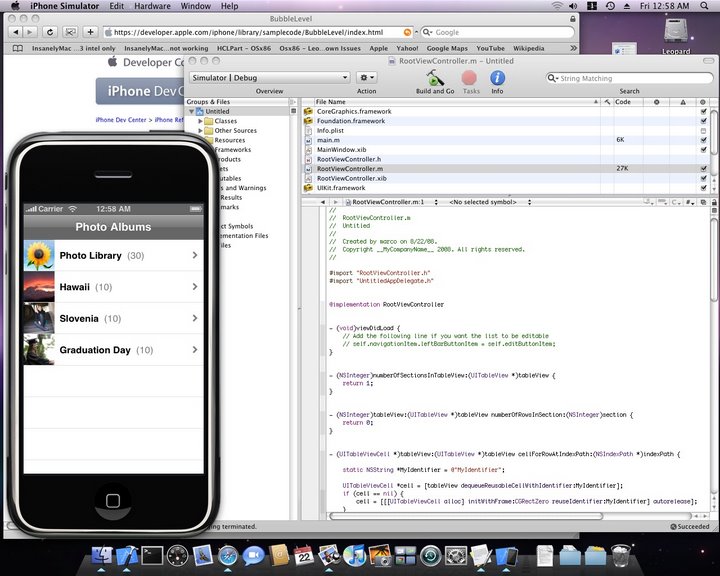
Task: Open the RootViewController.m:1 file history popup
Action: (x=392, y=202)
